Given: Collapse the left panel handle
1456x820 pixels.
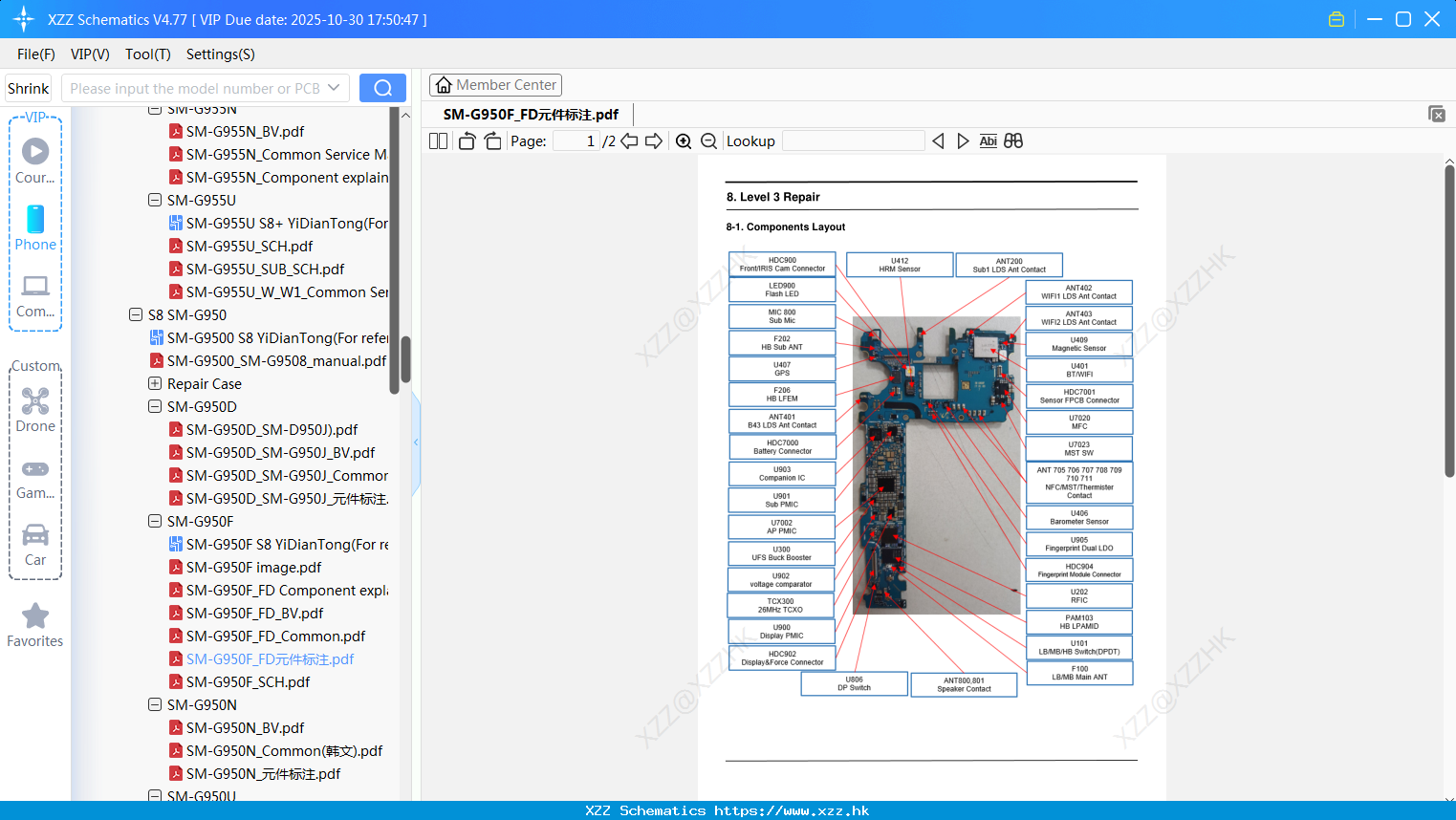Looking at the screenshot, I should click(x=416, y=442).
